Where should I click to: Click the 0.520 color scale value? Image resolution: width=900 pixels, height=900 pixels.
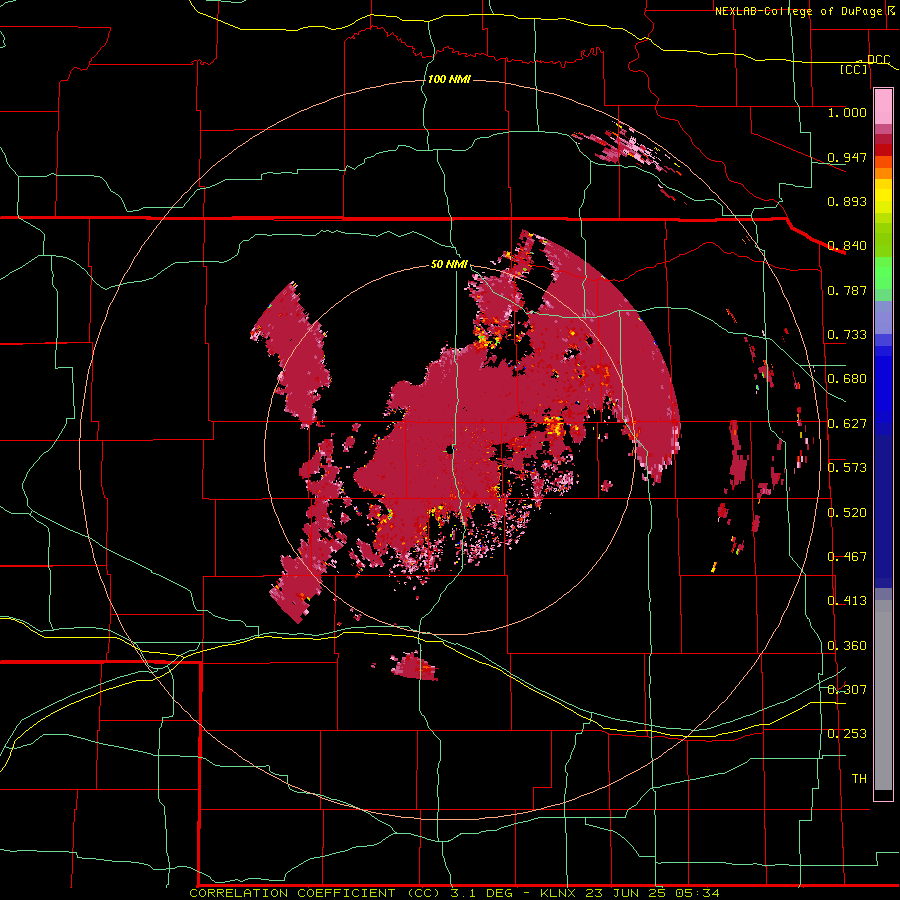(x=847, y=513)
